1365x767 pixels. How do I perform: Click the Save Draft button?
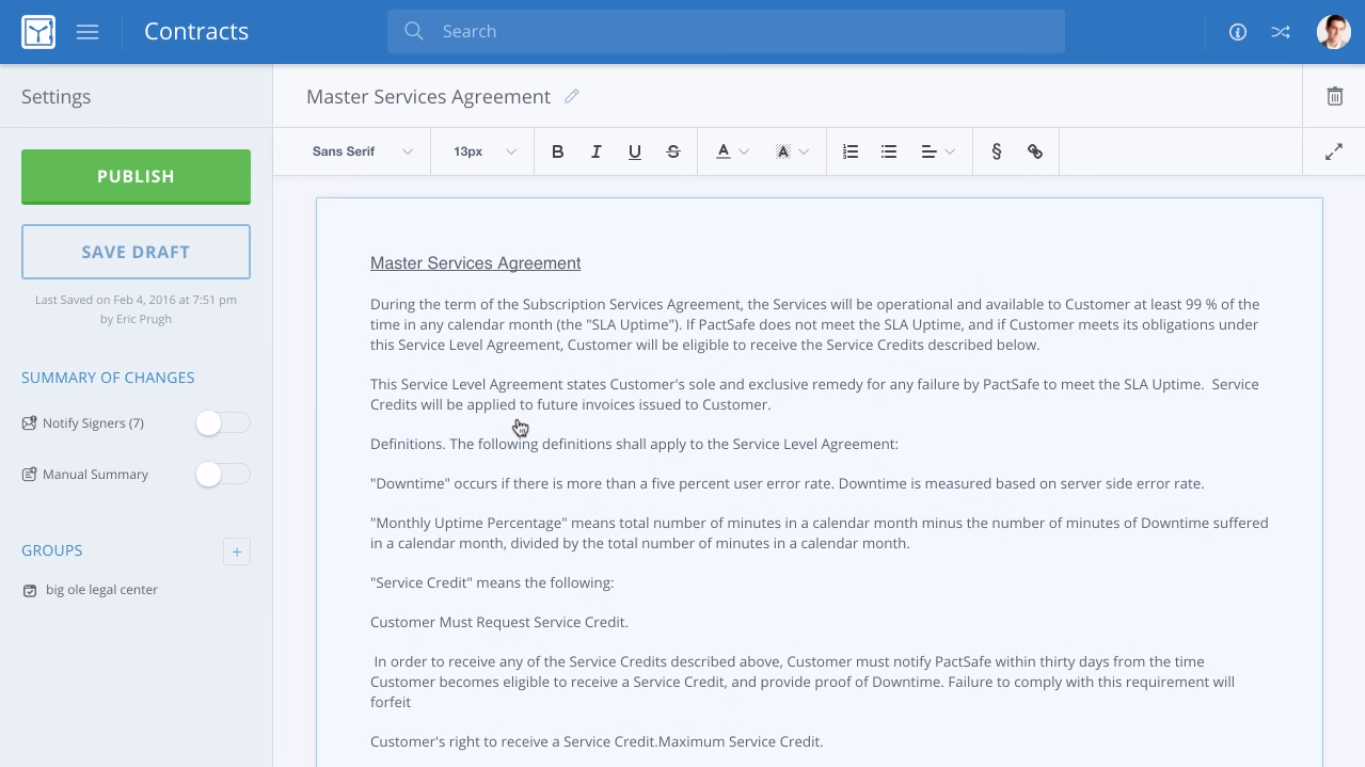click(136, 252)
